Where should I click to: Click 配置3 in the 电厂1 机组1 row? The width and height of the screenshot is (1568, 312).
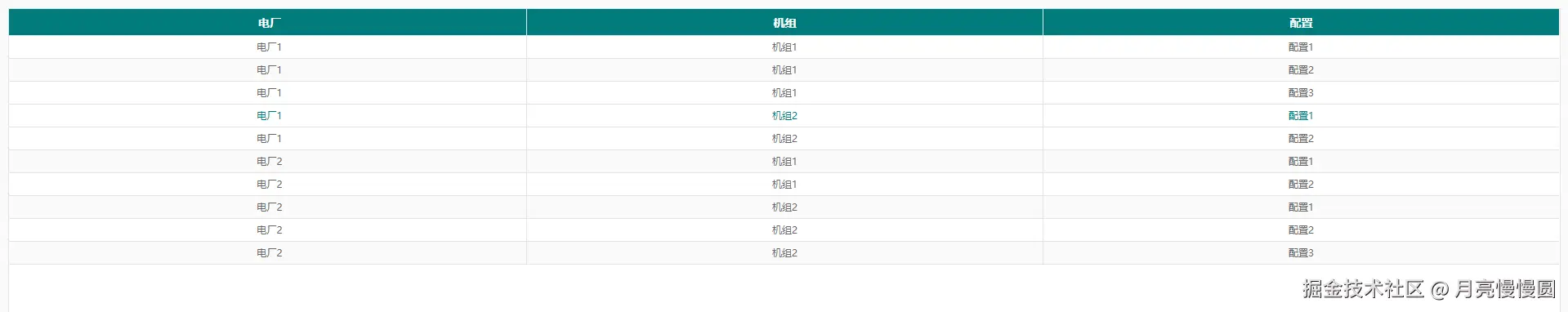1301,93
